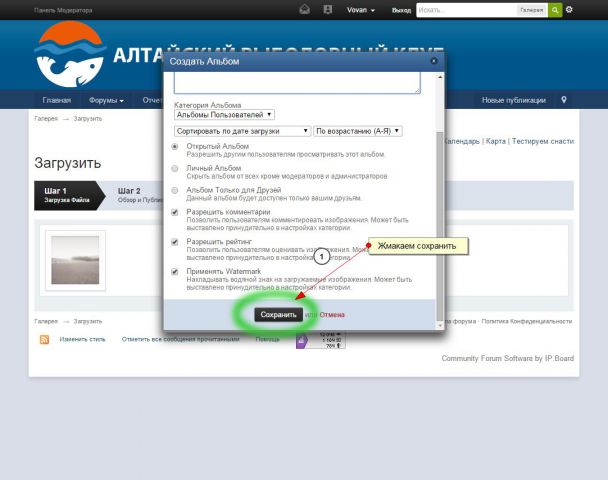Click the green search magnifier button
Viewport: 608px width, 480px height.
pyautogui.click(x=555, y=10)
